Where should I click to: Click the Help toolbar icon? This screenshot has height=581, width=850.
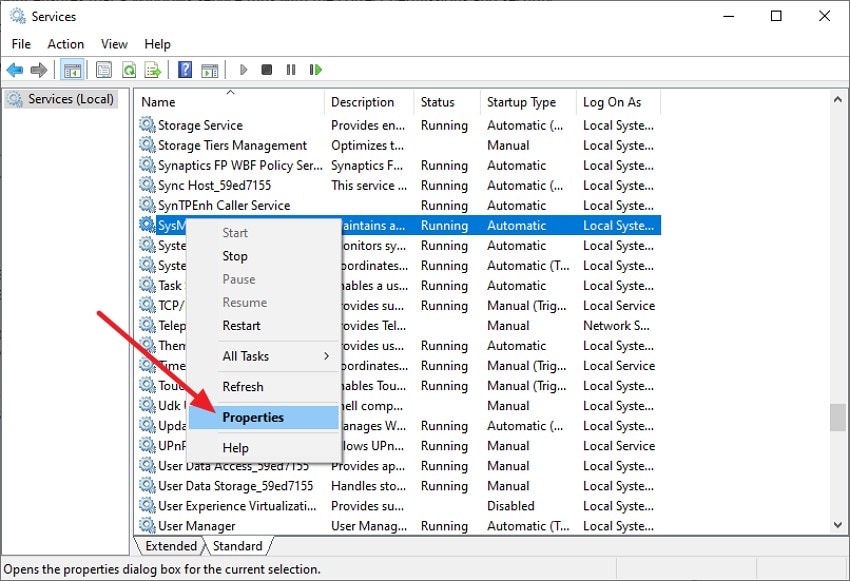click(x=183, y=69)
